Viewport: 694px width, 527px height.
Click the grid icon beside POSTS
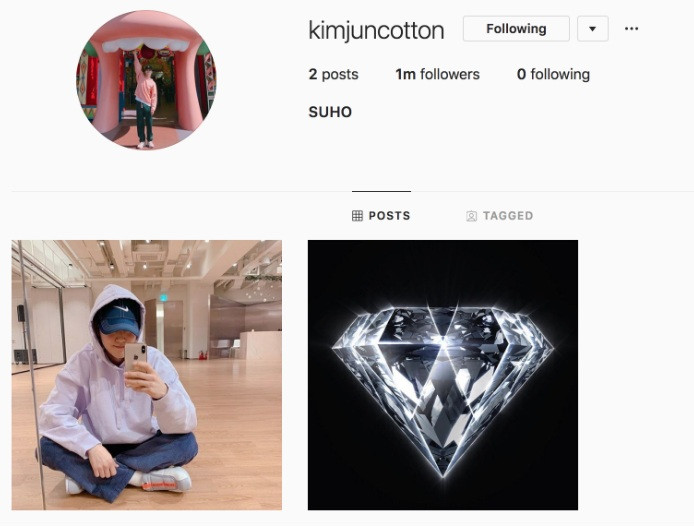click(x=357, y=215)
